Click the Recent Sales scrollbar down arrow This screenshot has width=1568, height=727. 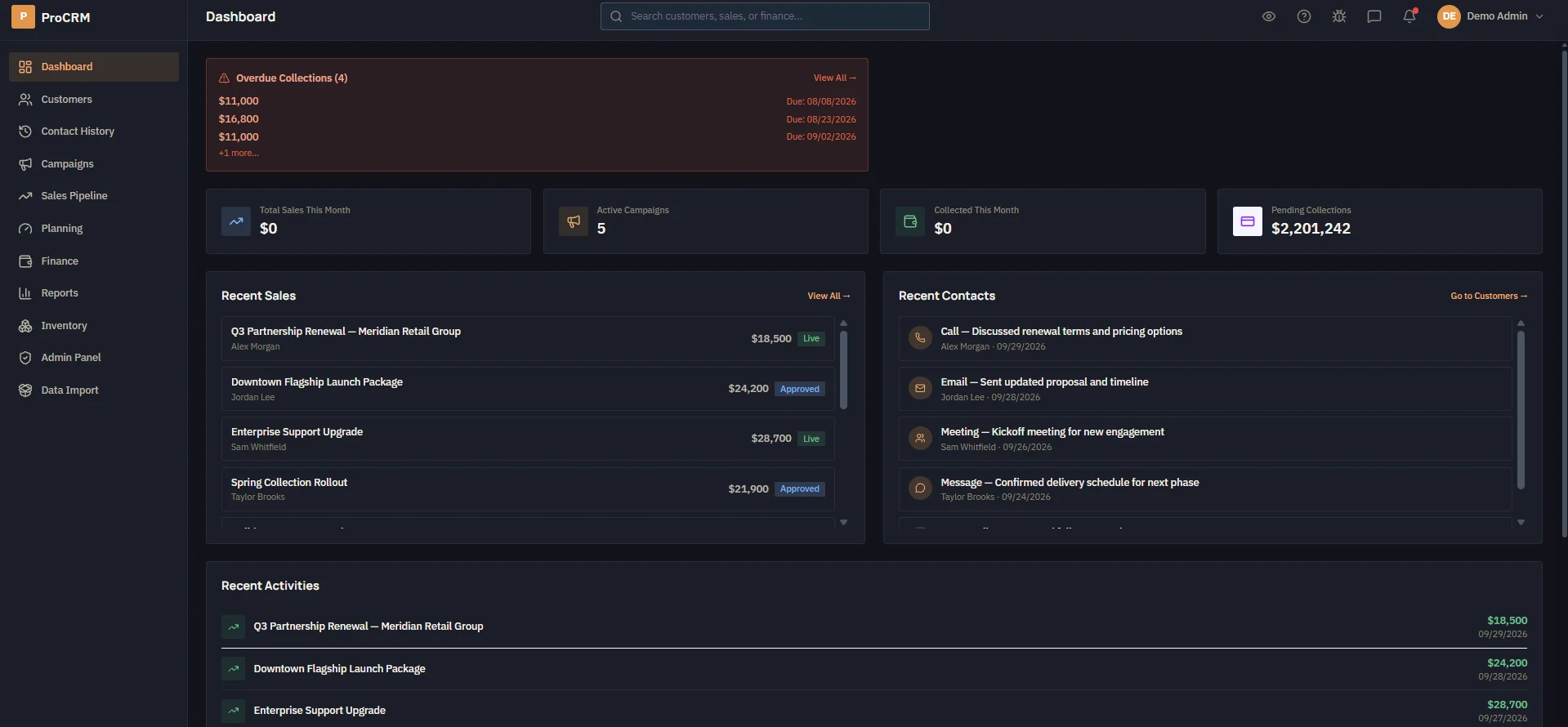click(844, 523)
